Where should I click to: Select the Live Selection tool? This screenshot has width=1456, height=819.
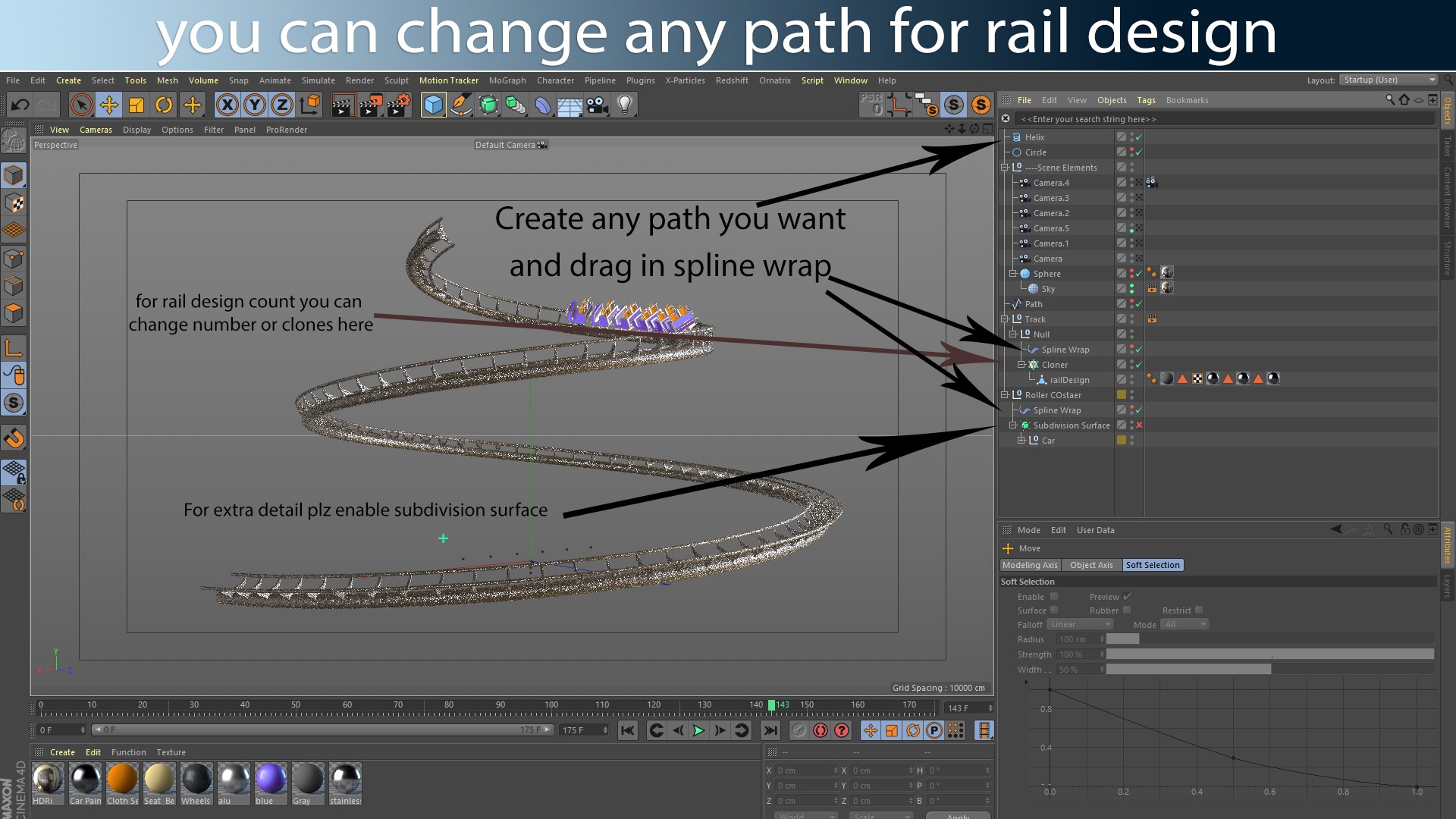tap(81, 105)
